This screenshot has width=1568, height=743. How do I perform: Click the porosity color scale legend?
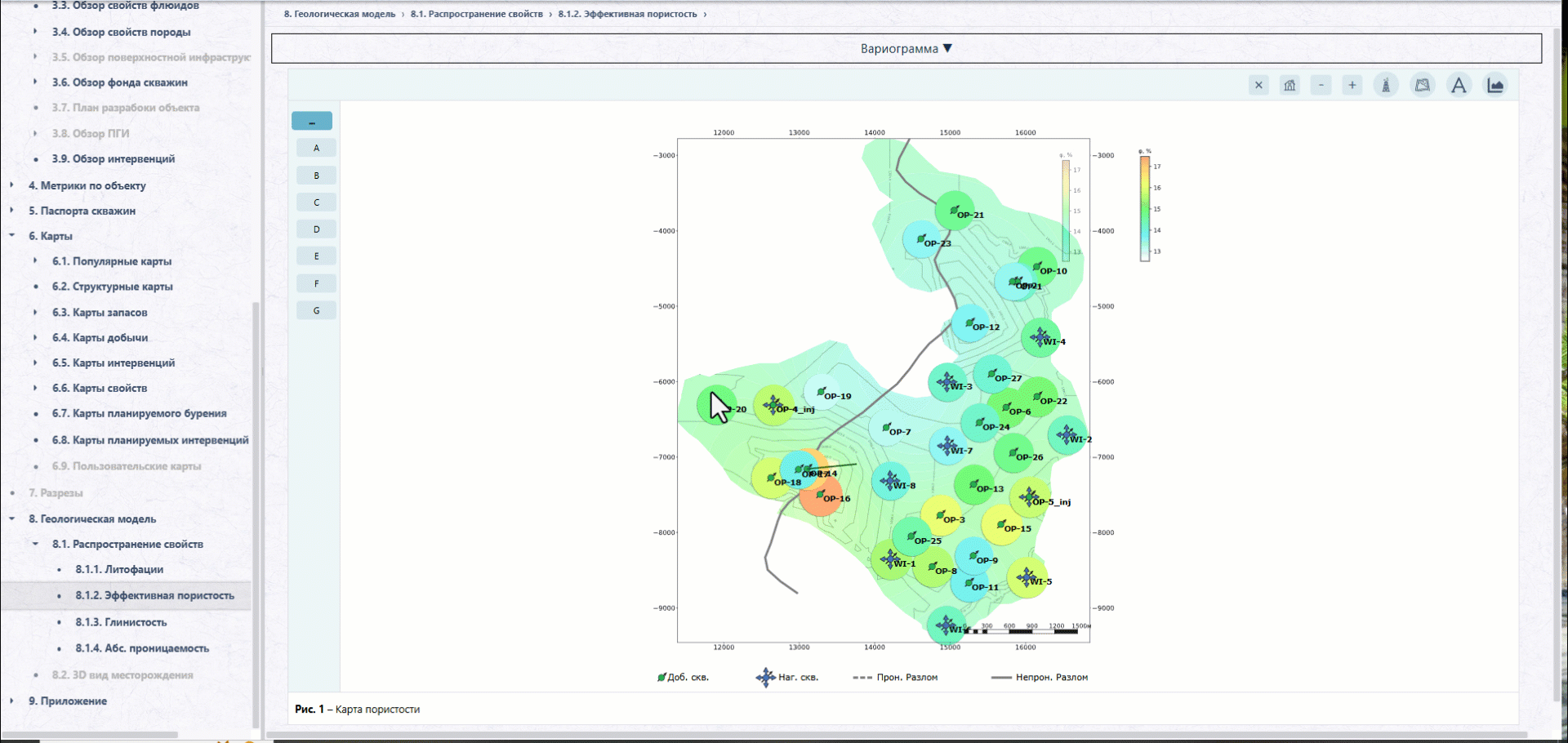click(1145, 208)
